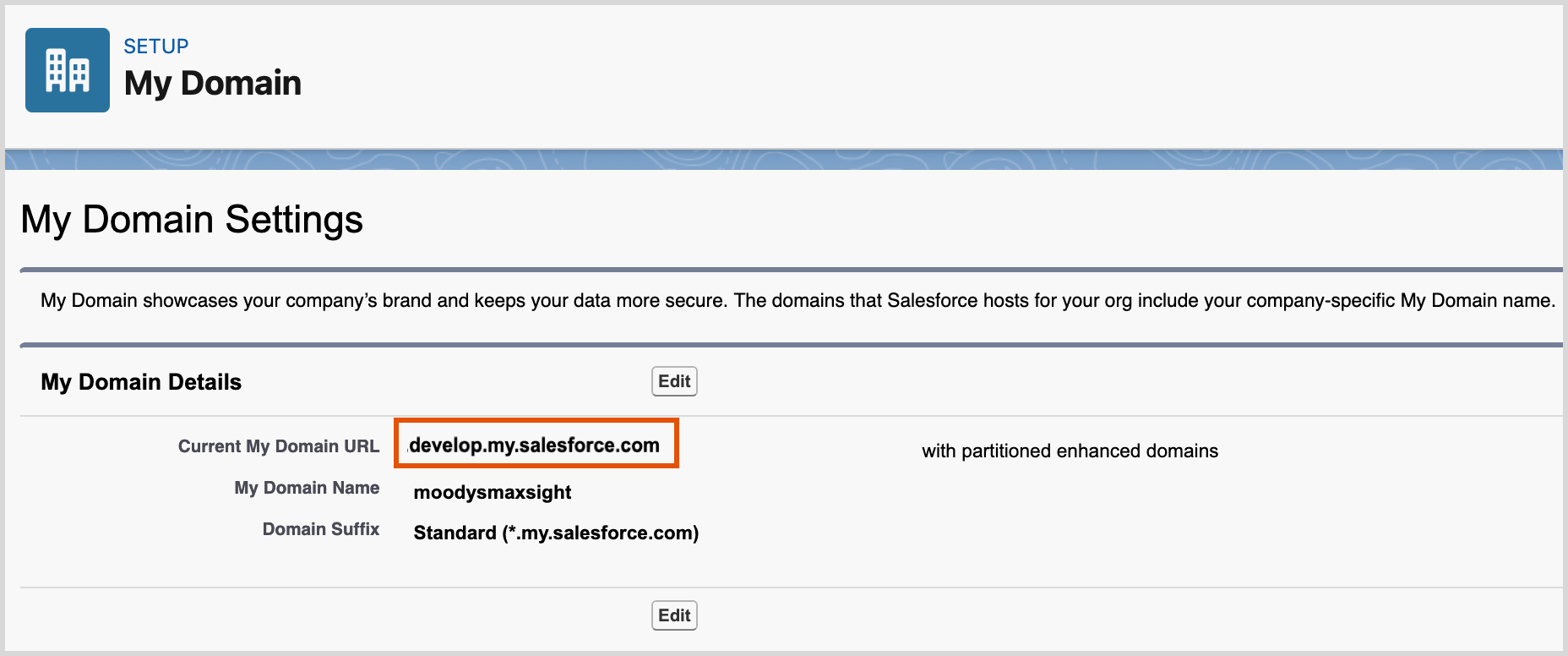Click the Current My Domain URL field label
This screenshot has width=1568, height=656.
(278, 446)
